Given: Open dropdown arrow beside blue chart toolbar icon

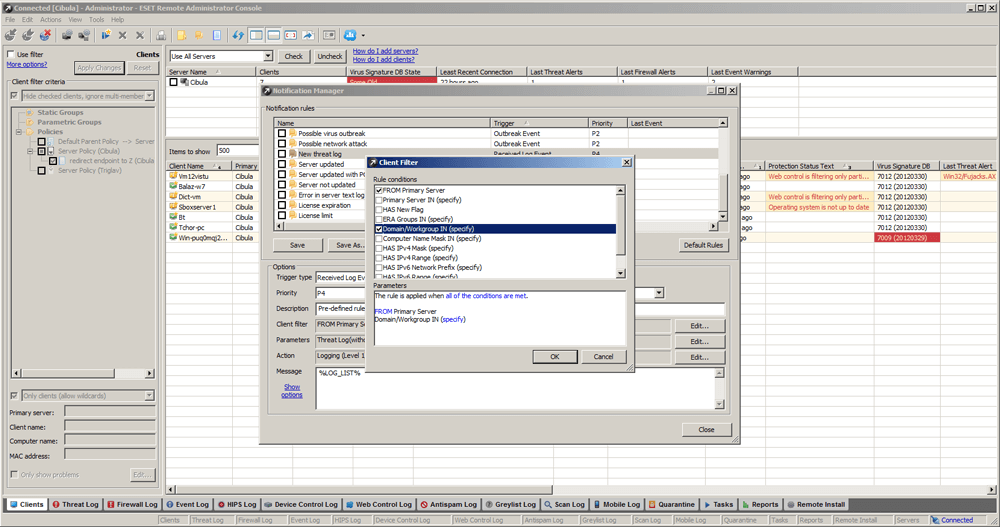Looking at the screenshot, I should click(x=364, y=36).
